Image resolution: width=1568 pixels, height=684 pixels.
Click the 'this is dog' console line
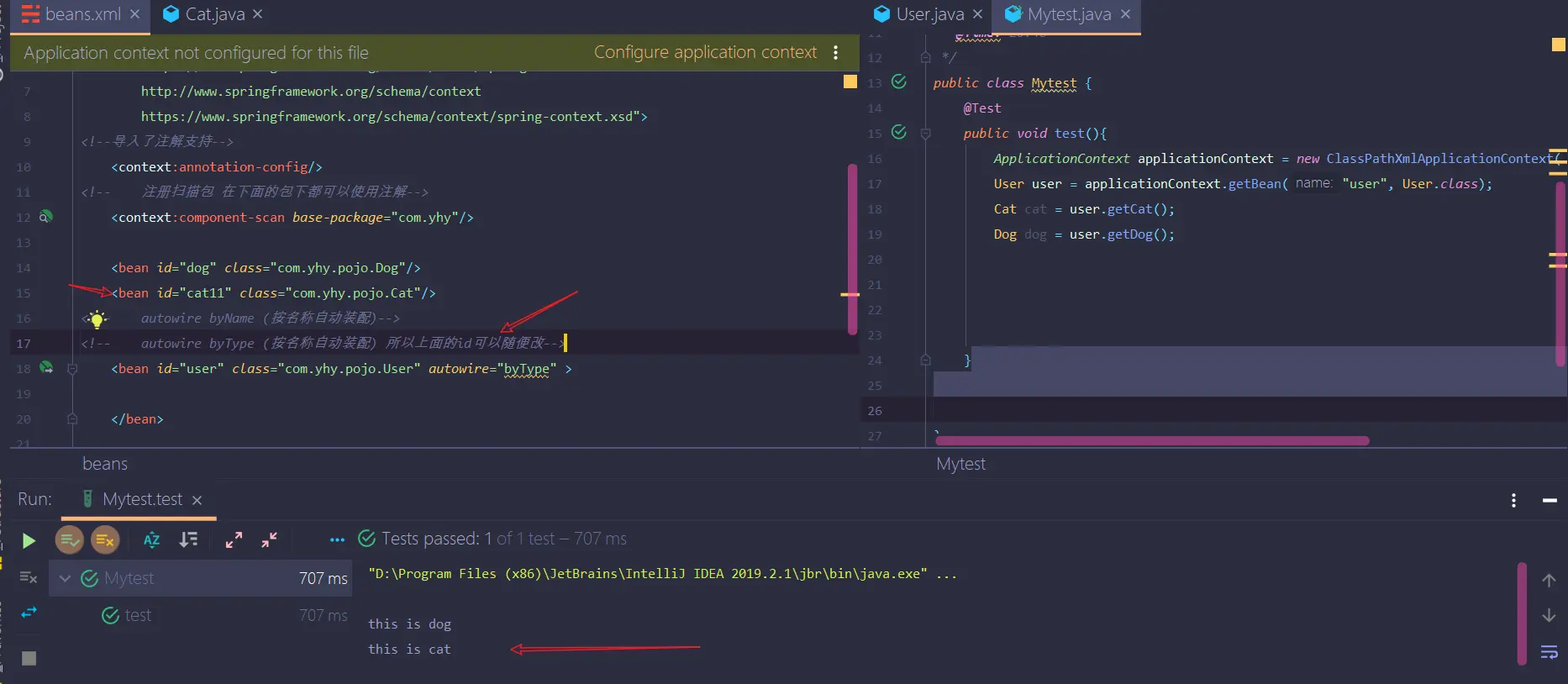coord(409,624)
